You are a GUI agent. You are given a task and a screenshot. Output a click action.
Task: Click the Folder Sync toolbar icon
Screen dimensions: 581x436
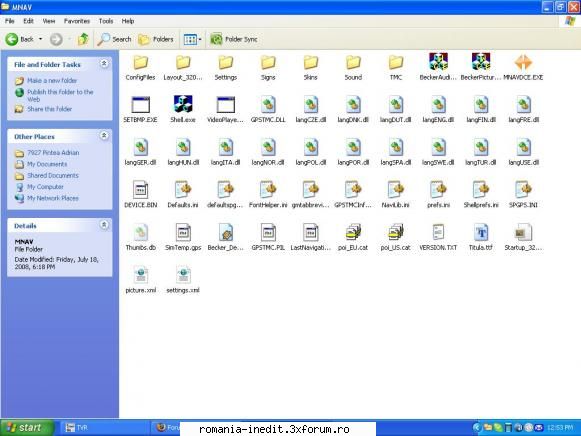click(x=216, y=39)
